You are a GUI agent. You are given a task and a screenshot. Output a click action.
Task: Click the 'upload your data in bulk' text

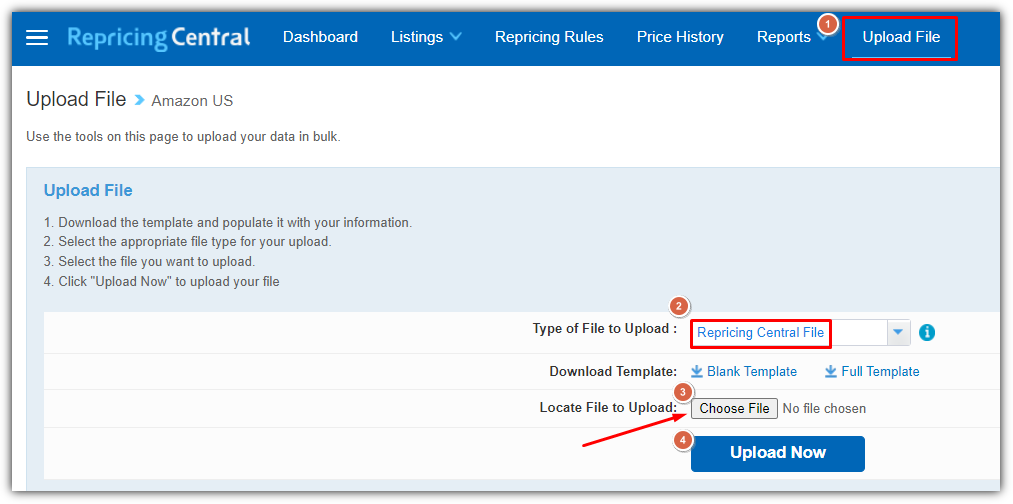pos(266,137)
